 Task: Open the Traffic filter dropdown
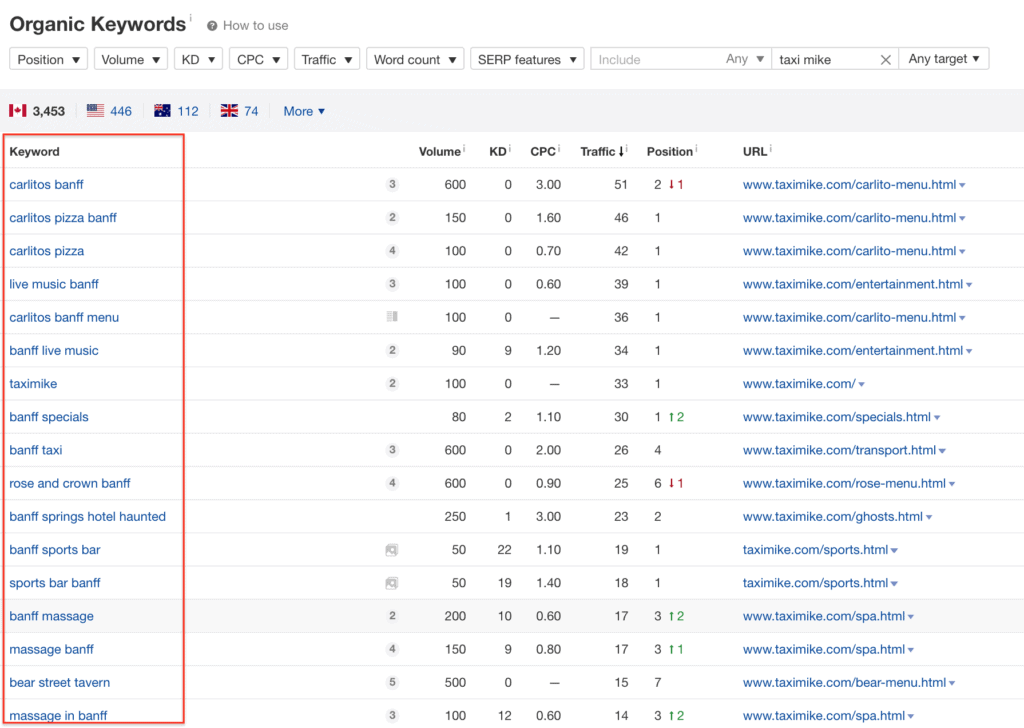point(327,59)
